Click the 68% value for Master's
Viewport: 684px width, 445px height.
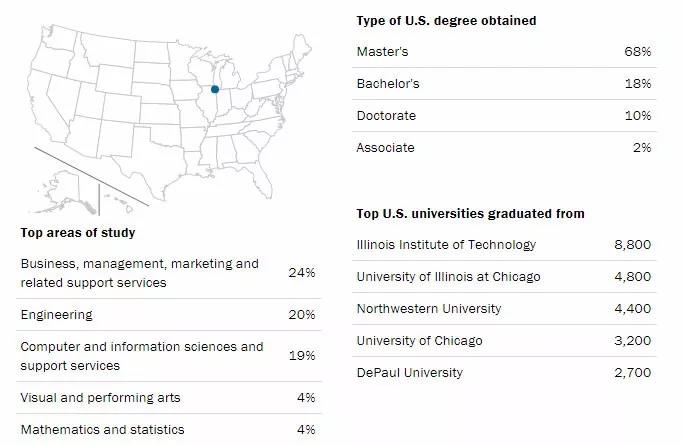[636, 51]
